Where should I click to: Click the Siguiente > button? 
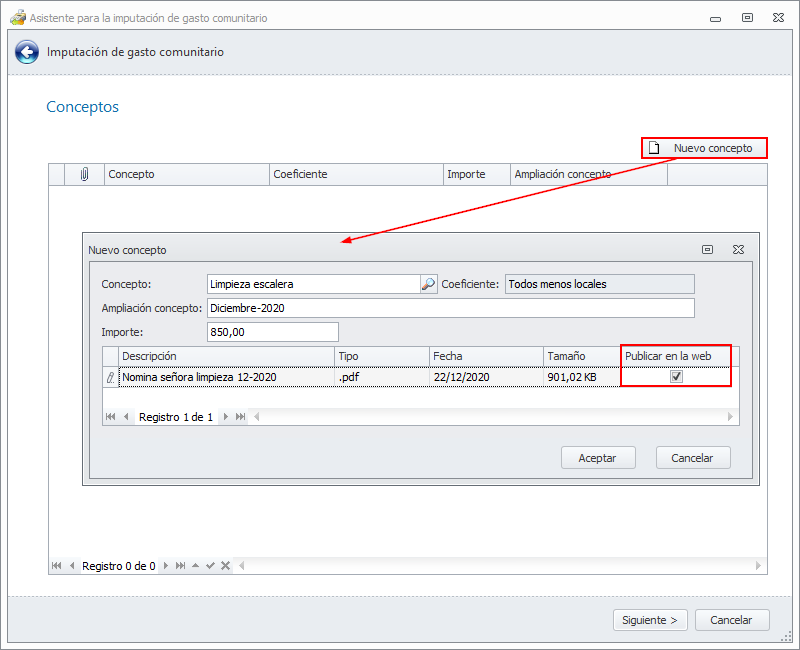click(650, 620)
